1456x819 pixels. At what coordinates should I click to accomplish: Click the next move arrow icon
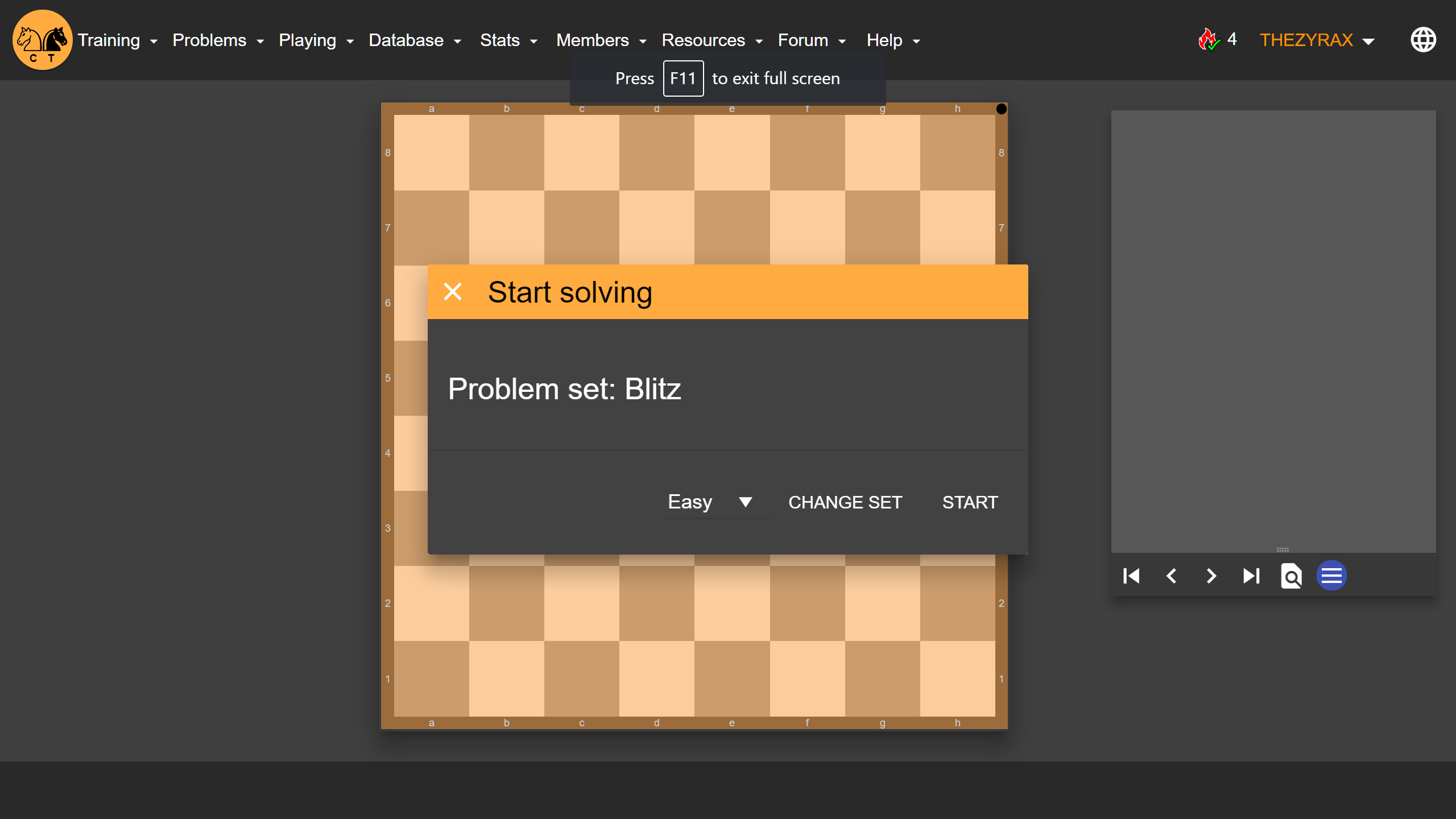tap(1211, 576)
